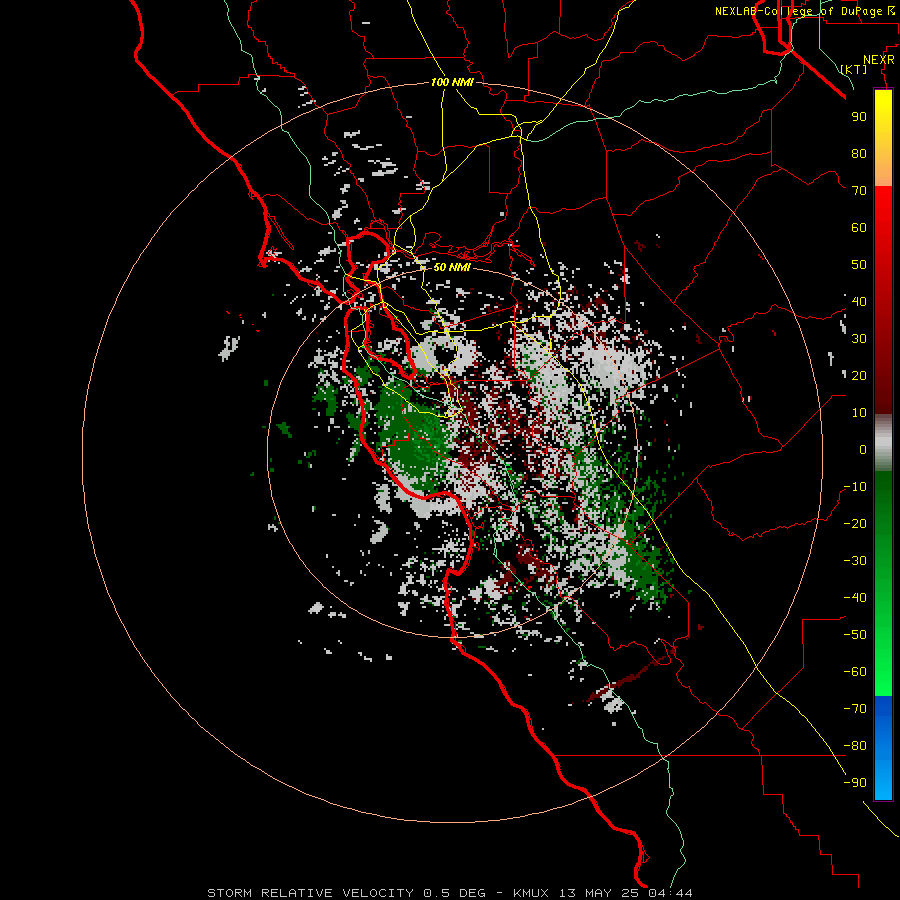Click the 0 value on velocity scale
The height and width of the screenshot is (900, 900).
863,450
